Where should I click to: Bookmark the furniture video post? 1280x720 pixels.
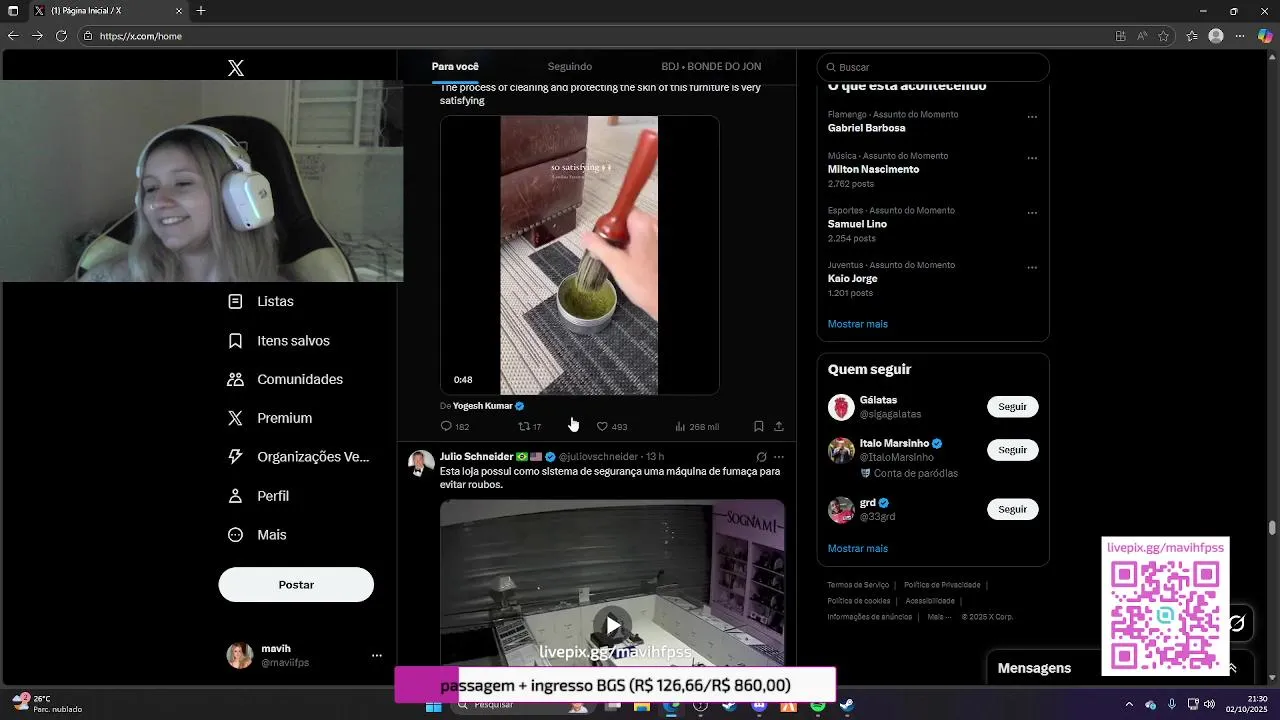point(759,427)
